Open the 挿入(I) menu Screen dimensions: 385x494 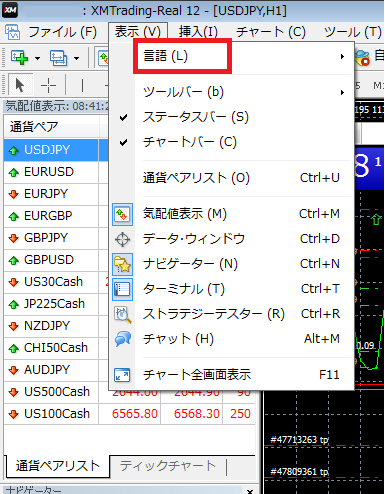point(198,32)
